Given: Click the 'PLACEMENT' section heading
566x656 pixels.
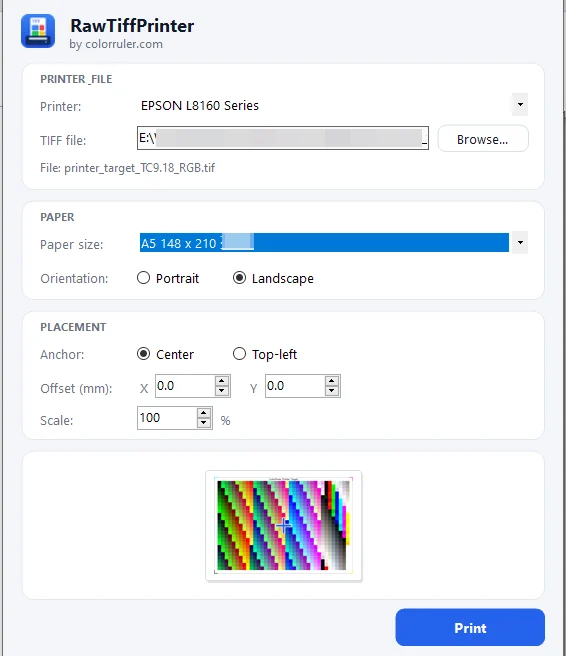Looking at the screenshot, I should [x=73, y=327].
